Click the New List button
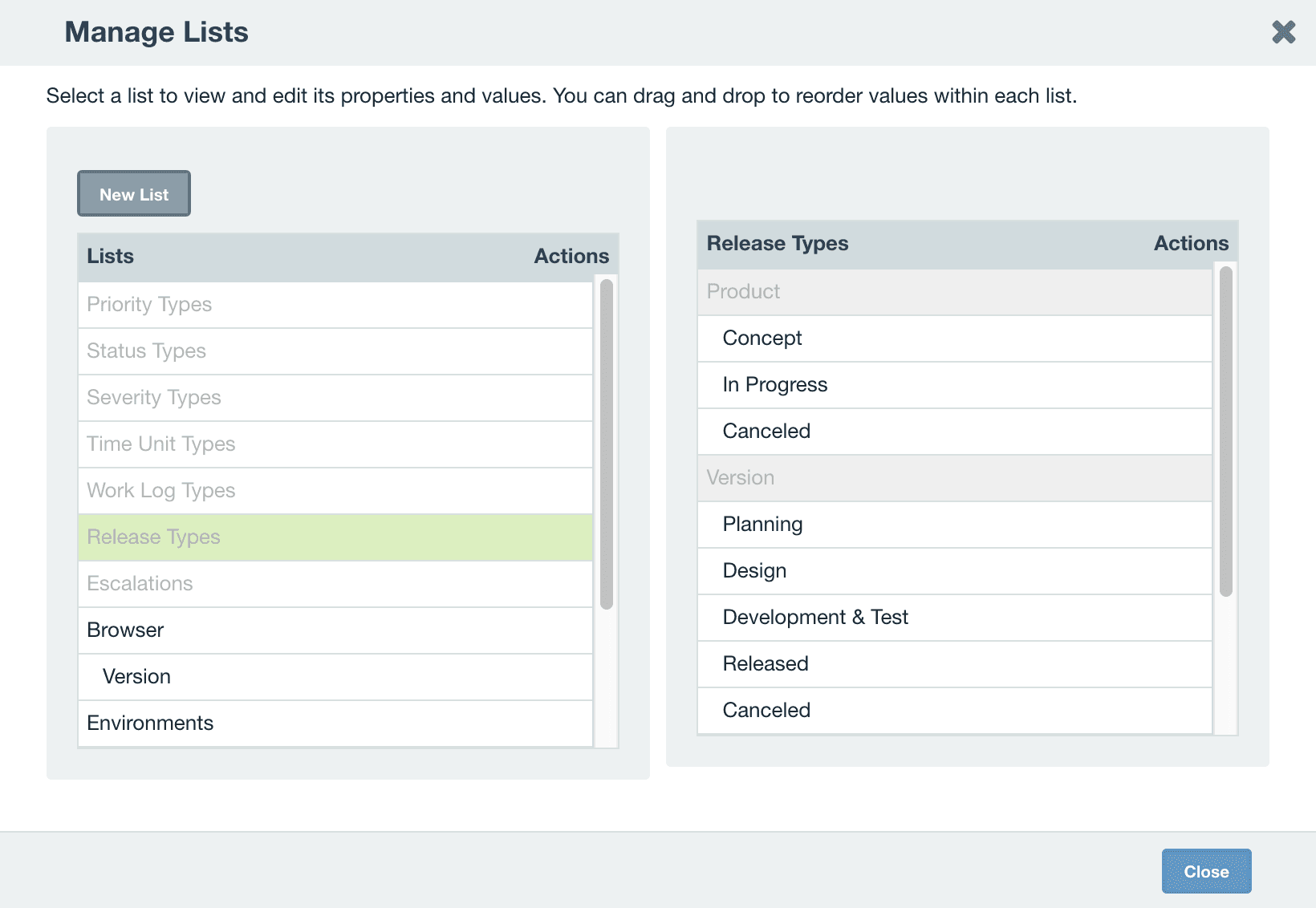1316x908 pixels. click(x=134, y=193)
